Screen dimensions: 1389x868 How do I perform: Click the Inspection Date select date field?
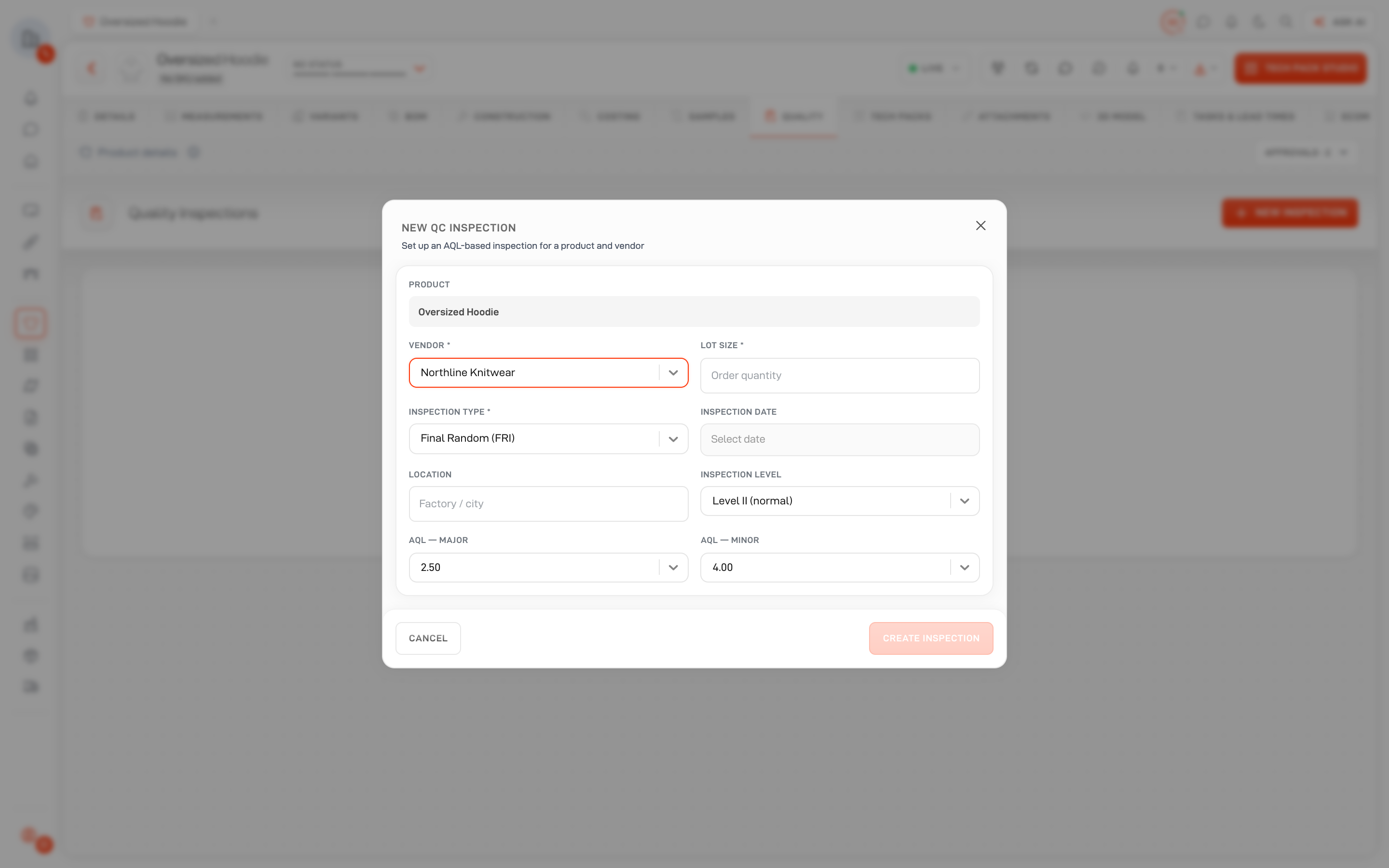pos(840,440)
